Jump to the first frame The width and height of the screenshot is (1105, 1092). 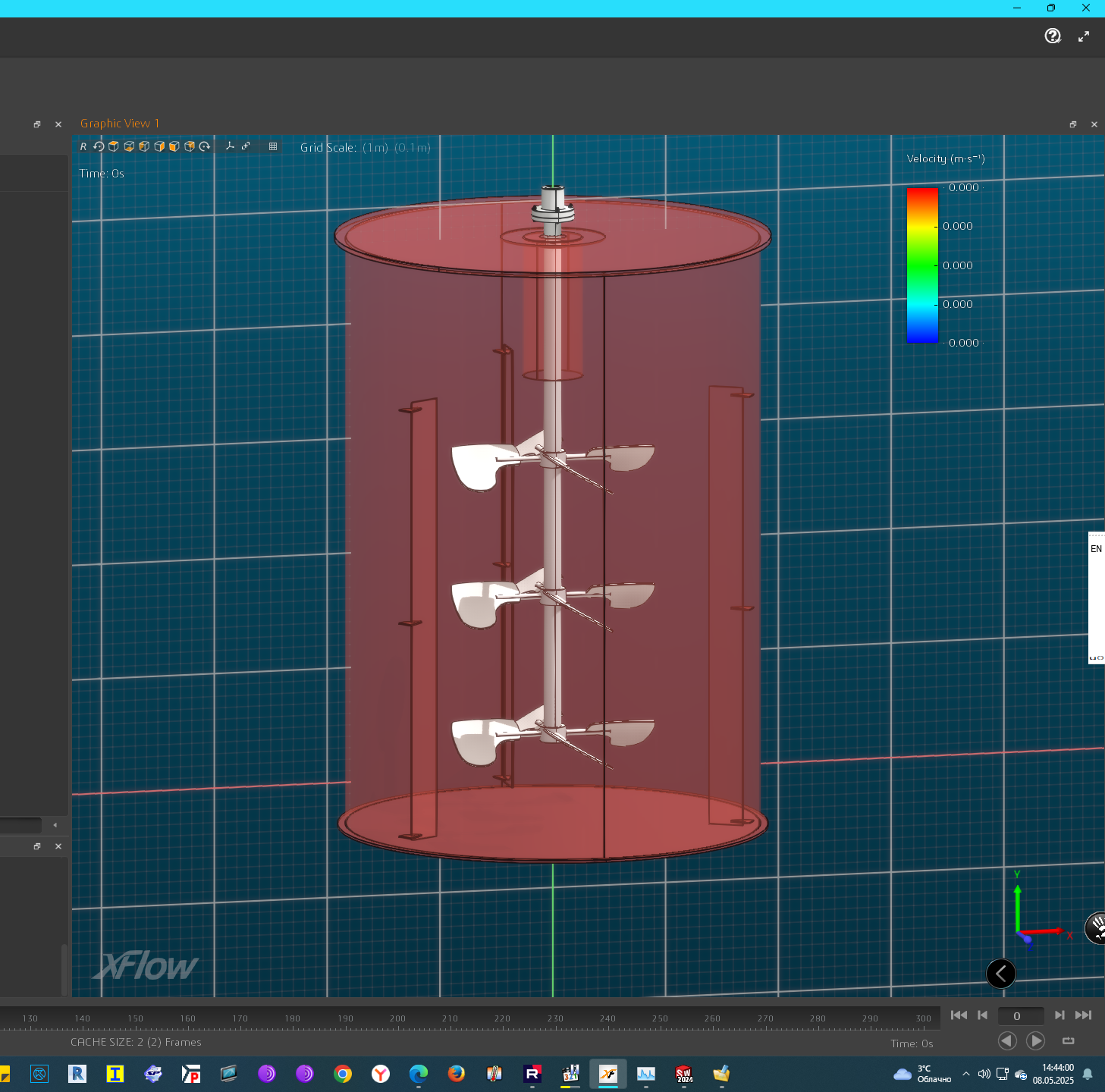pos(959,1015)
